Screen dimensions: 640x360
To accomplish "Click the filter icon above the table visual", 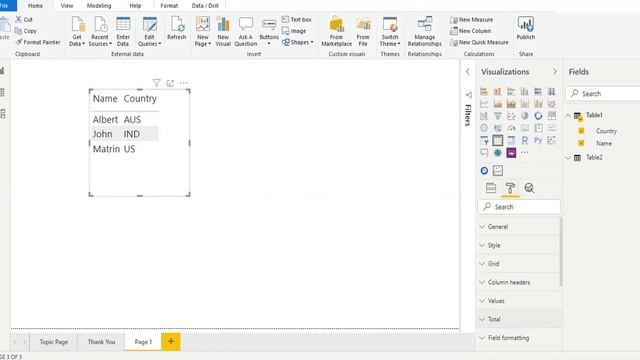I will (x=156, y=83).
